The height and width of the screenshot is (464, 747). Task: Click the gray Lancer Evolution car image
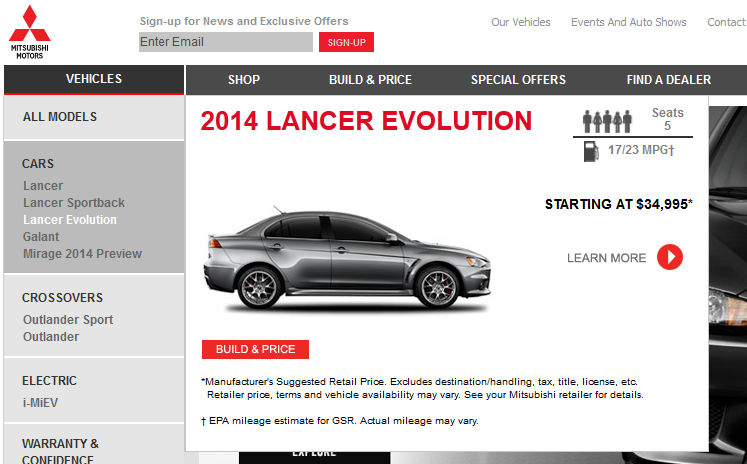coord(347,260)
